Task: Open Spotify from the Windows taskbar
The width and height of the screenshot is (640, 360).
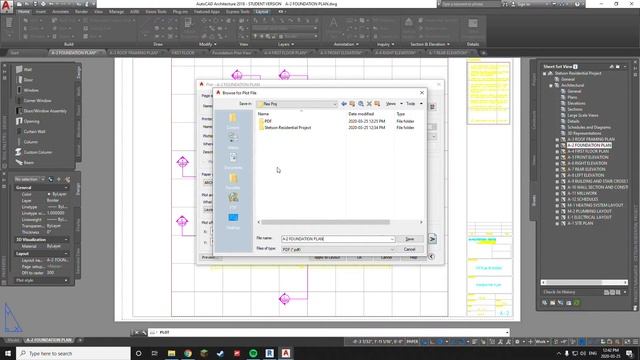Action: [x=253, y=353]
